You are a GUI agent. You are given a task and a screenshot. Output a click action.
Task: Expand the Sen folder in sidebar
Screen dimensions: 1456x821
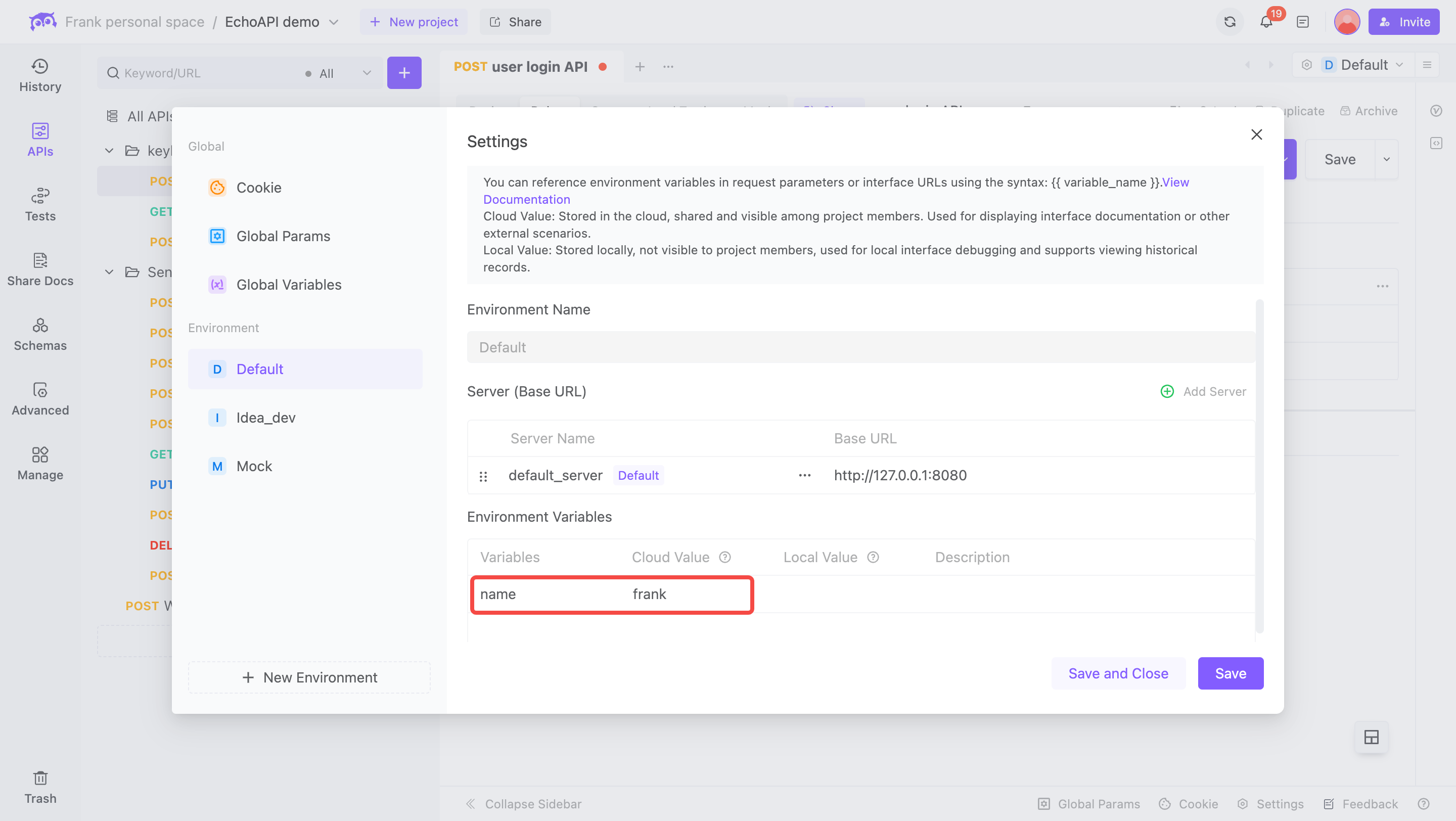click(109, 271)
